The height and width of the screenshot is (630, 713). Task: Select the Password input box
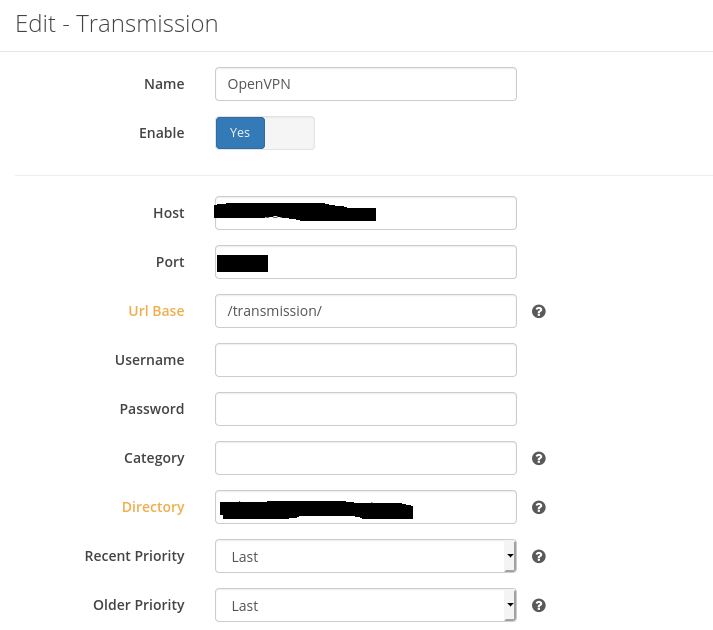pos(365,409)
